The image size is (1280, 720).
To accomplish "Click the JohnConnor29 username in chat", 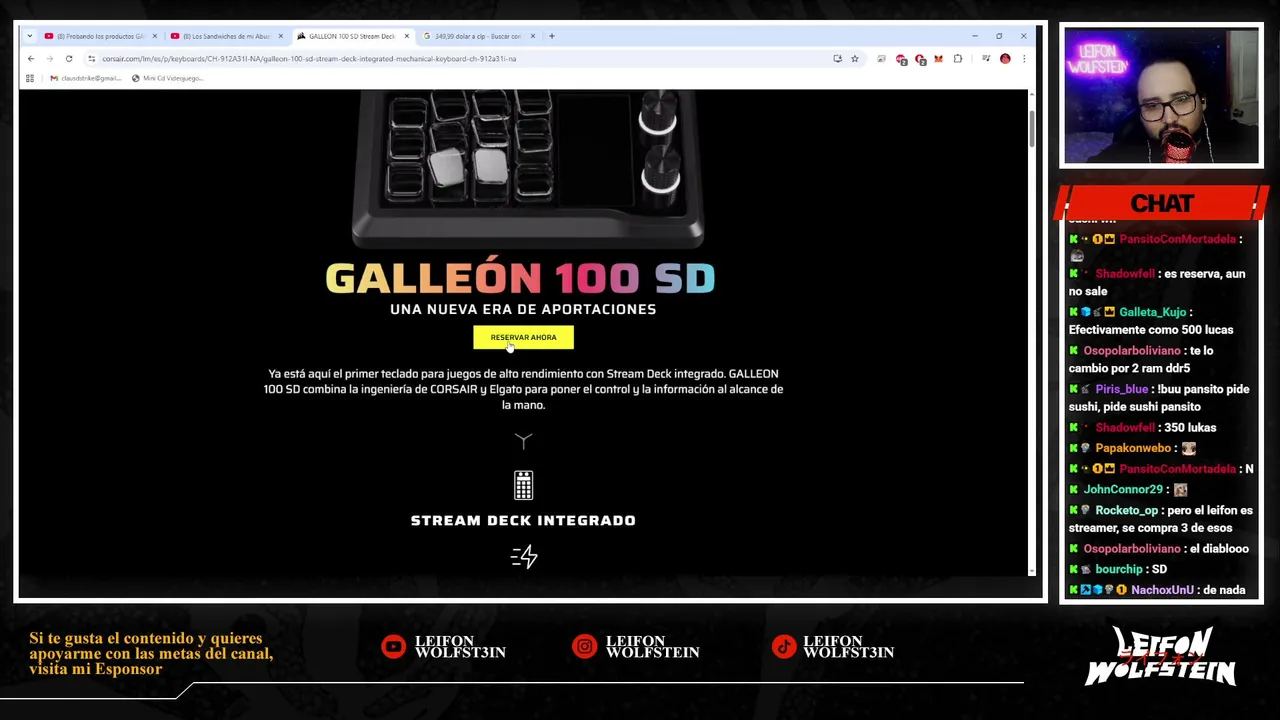I will pos(1123,489).
